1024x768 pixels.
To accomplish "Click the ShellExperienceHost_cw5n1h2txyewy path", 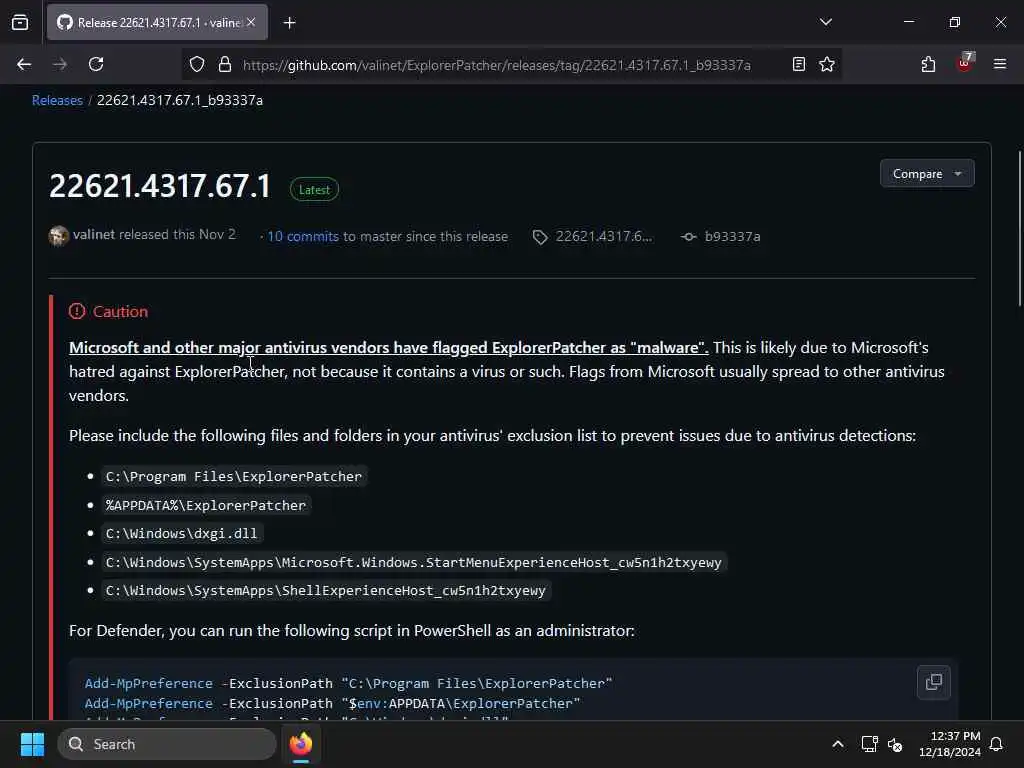I will 325,590.
